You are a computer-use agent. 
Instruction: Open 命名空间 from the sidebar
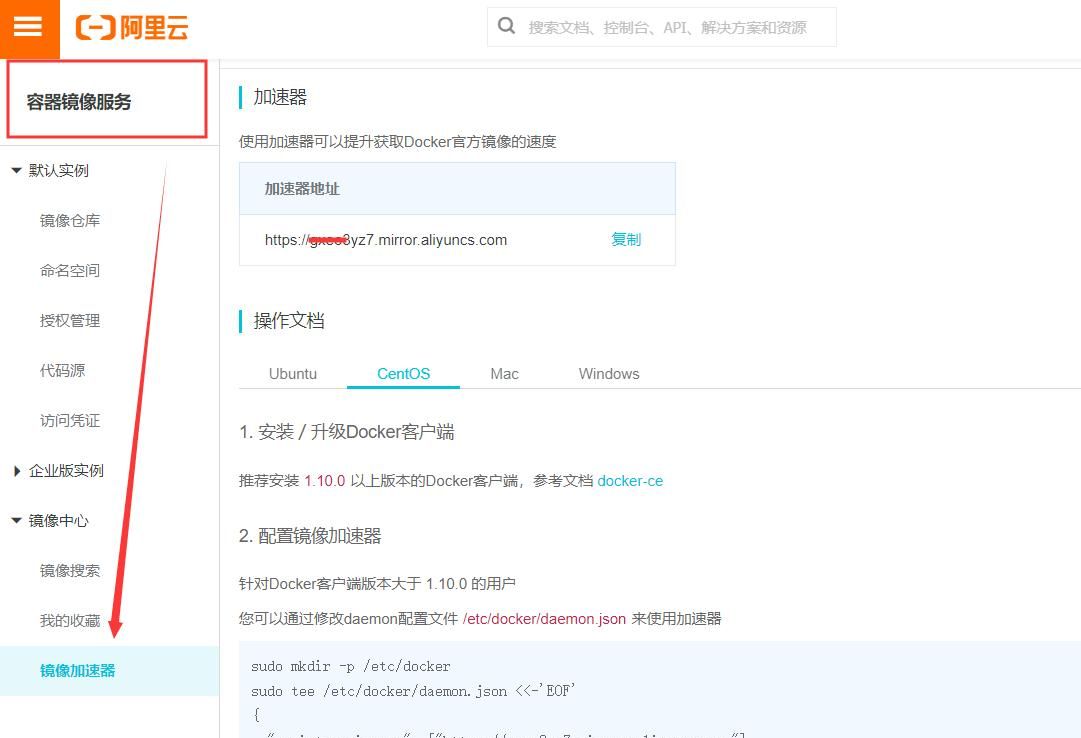point(69,270)
